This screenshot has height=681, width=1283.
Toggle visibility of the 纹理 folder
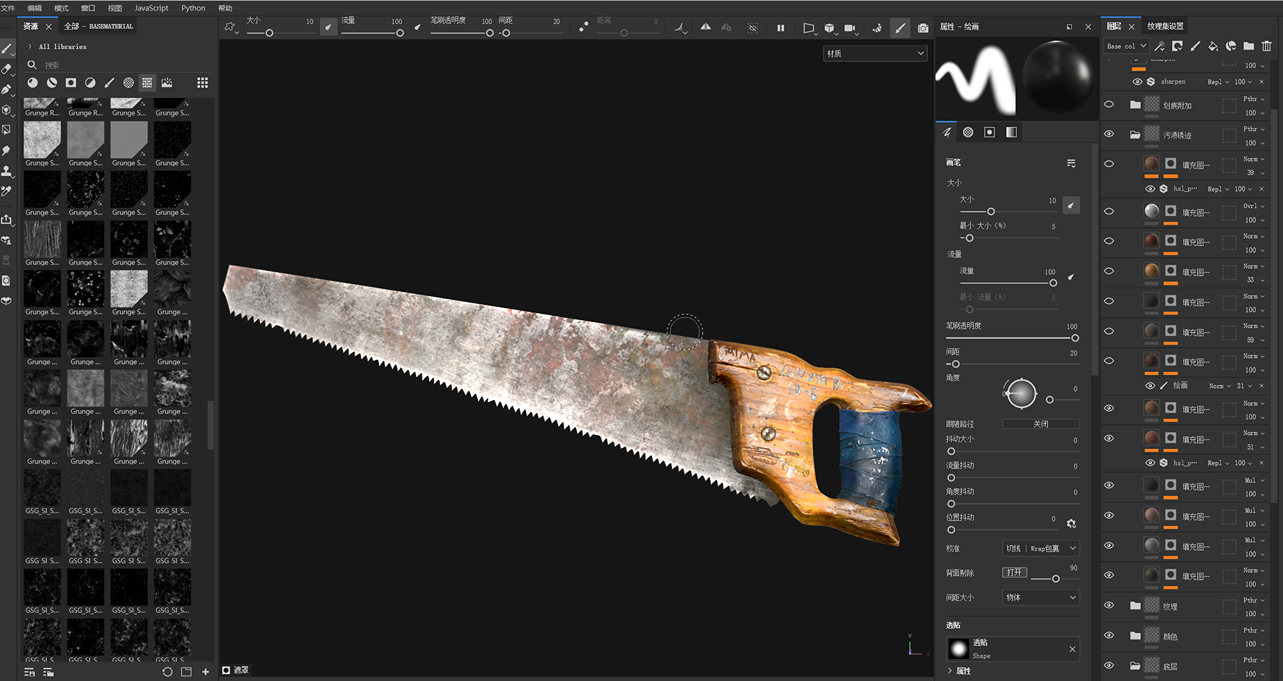1108,605
